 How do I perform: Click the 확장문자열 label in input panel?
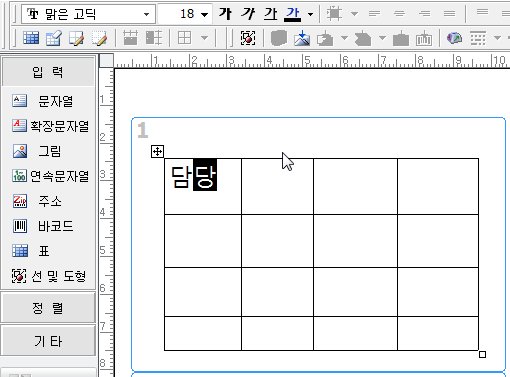pos(60,126)
